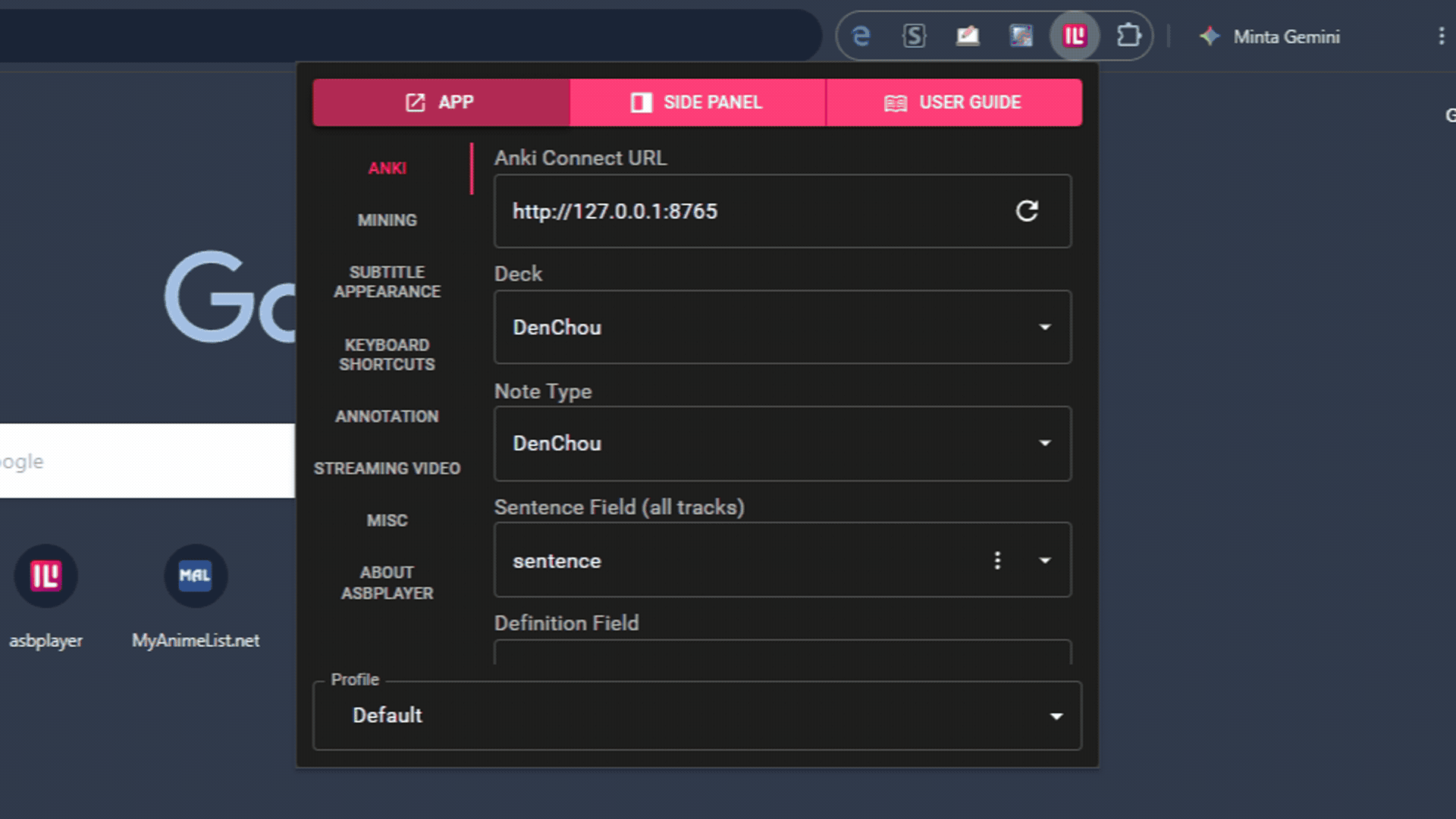Click the Gemini sparkle icon
This screenshot has width=1456, height=819.
pyautogui.click(x=1210, y=36)
